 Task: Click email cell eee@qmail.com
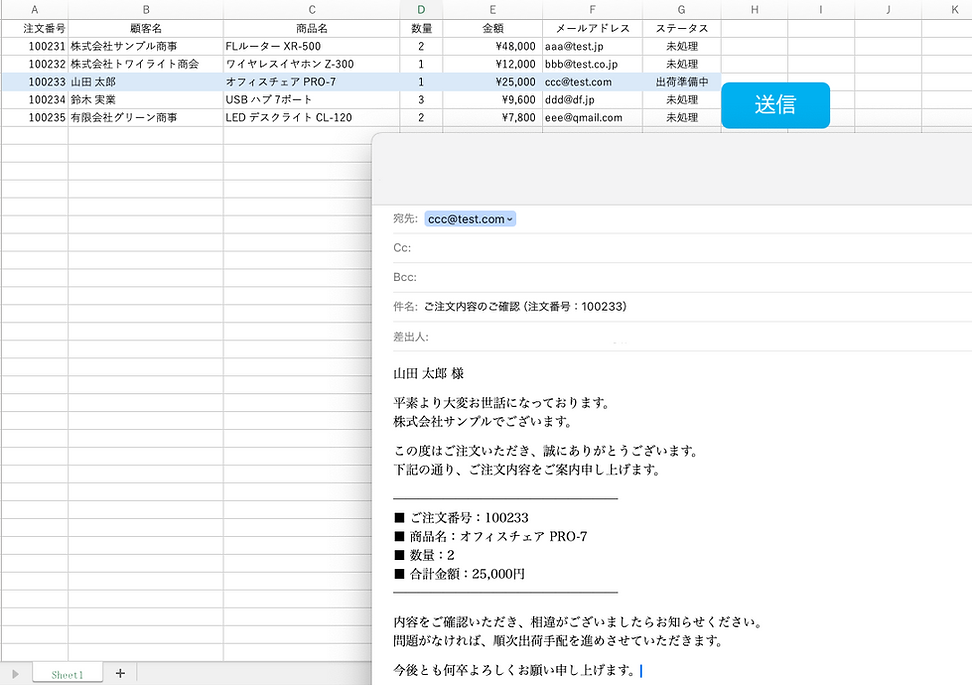[593, 118]
